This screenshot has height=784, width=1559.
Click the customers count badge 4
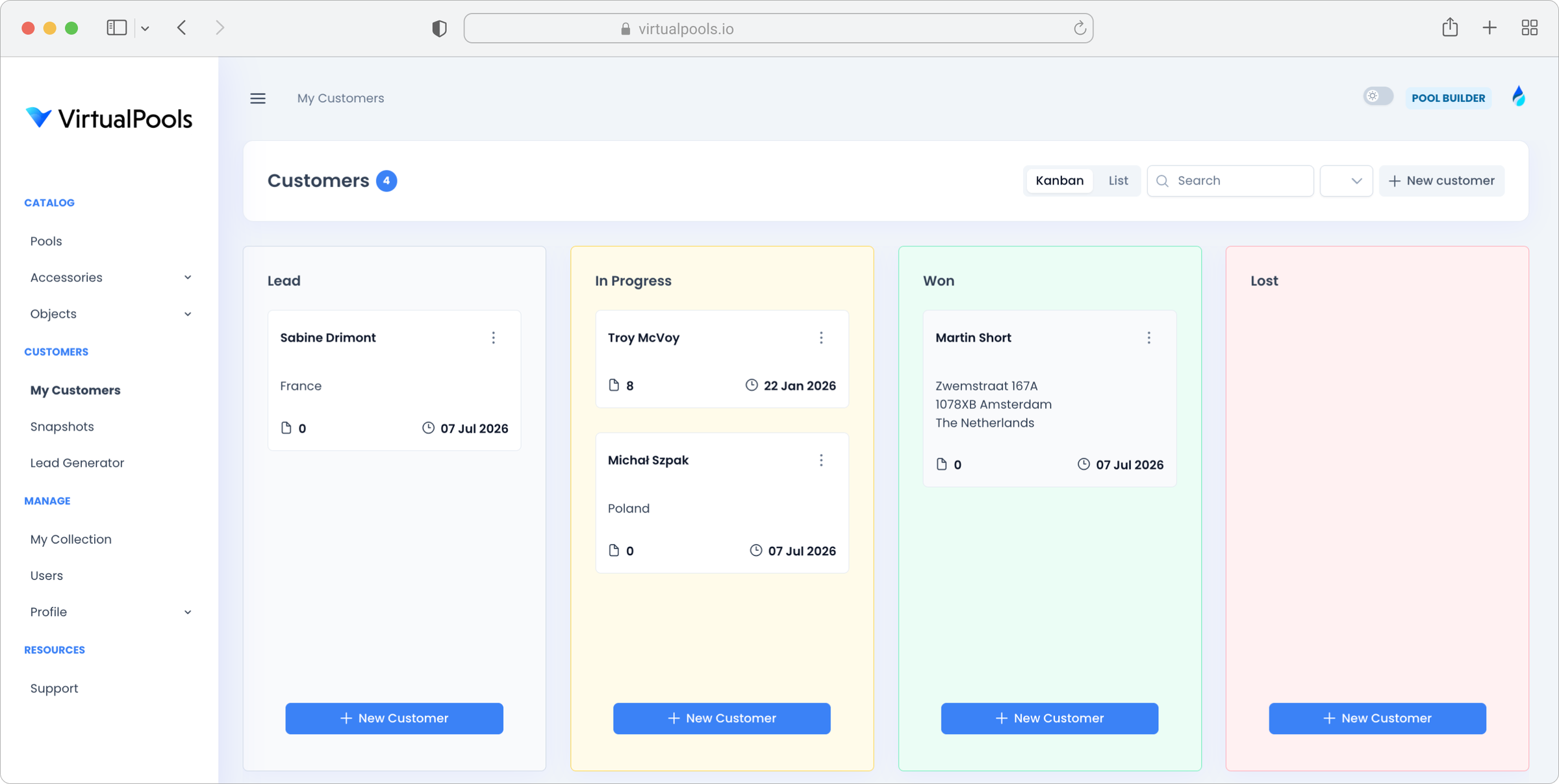[387, 181]
